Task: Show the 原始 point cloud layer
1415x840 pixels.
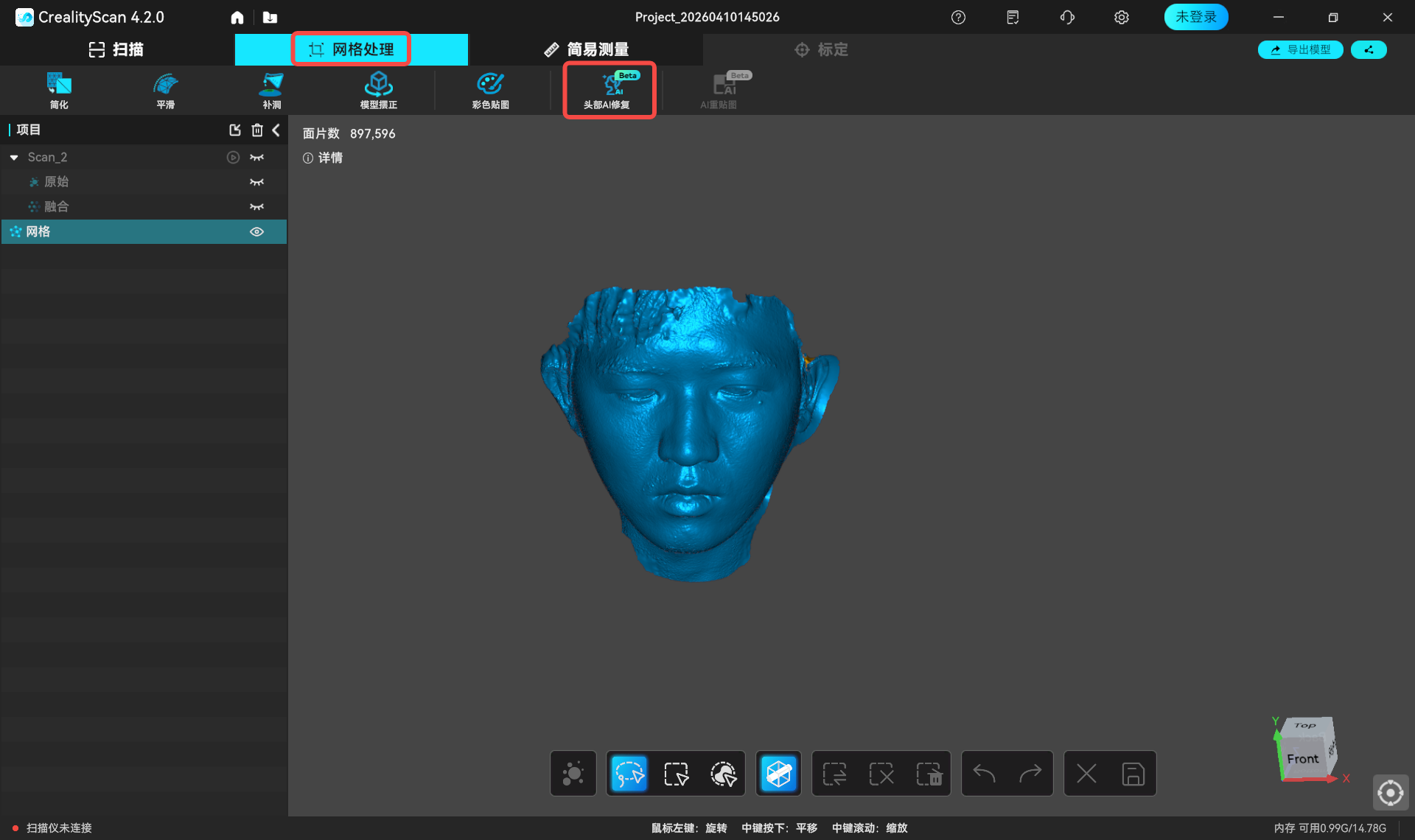Action: coord(256,182)
